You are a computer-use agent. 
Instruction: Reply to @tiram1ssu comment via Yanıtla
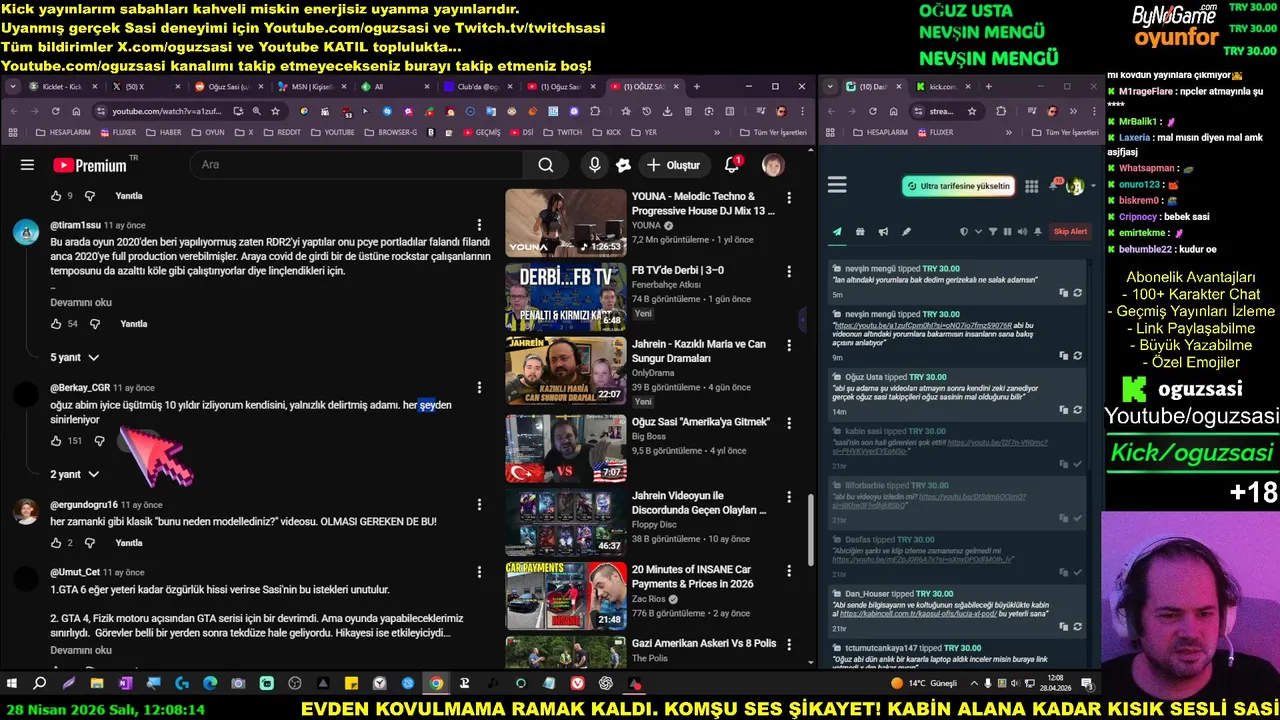pos(134,324)
